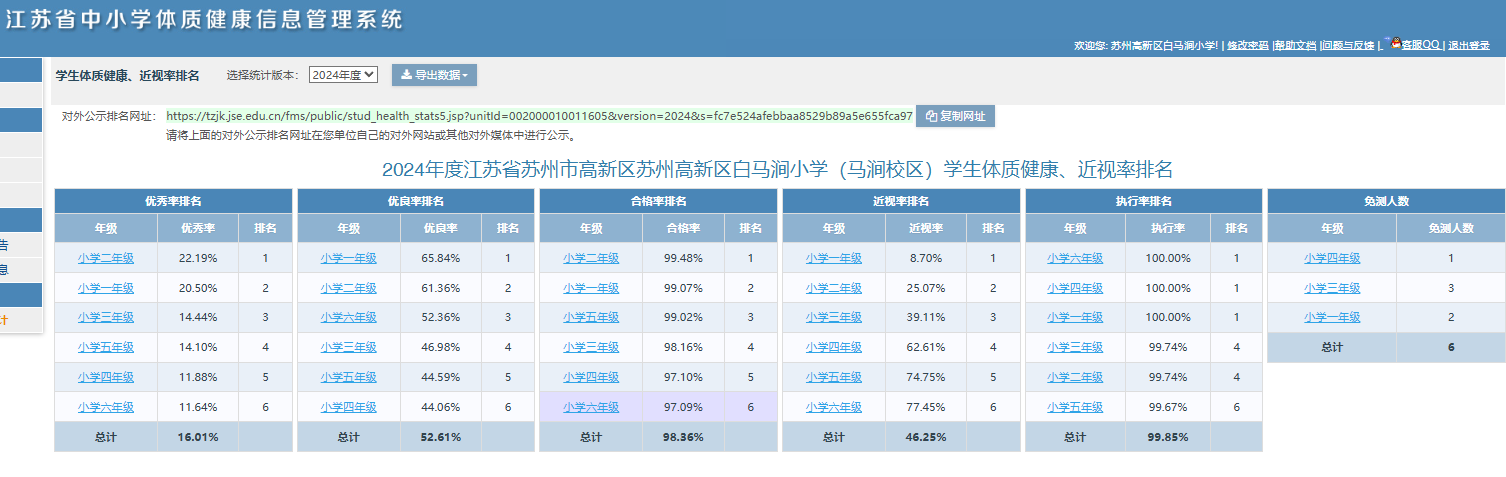Open 小学一年级 in the 优良率排名 table
Viewport: 1506px width, 477px height.
349,258
